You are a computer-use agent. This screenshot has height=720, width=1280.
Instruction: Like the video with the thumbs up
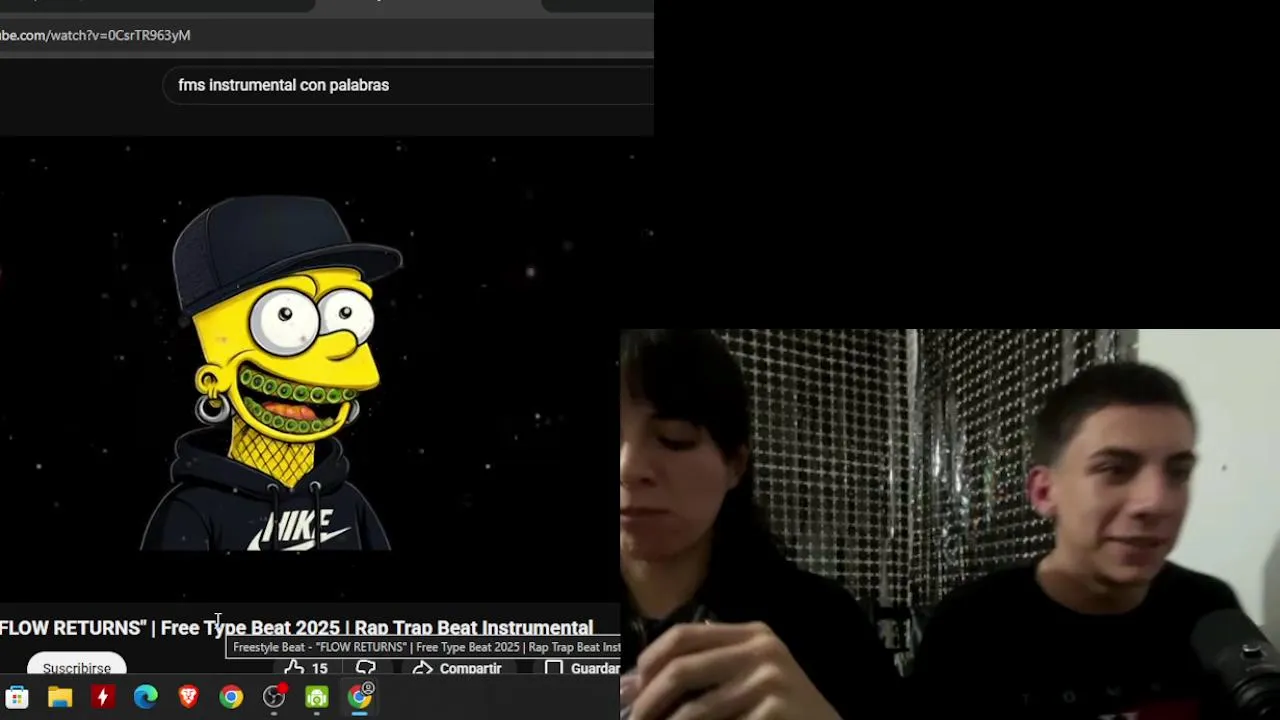(306, 668)
